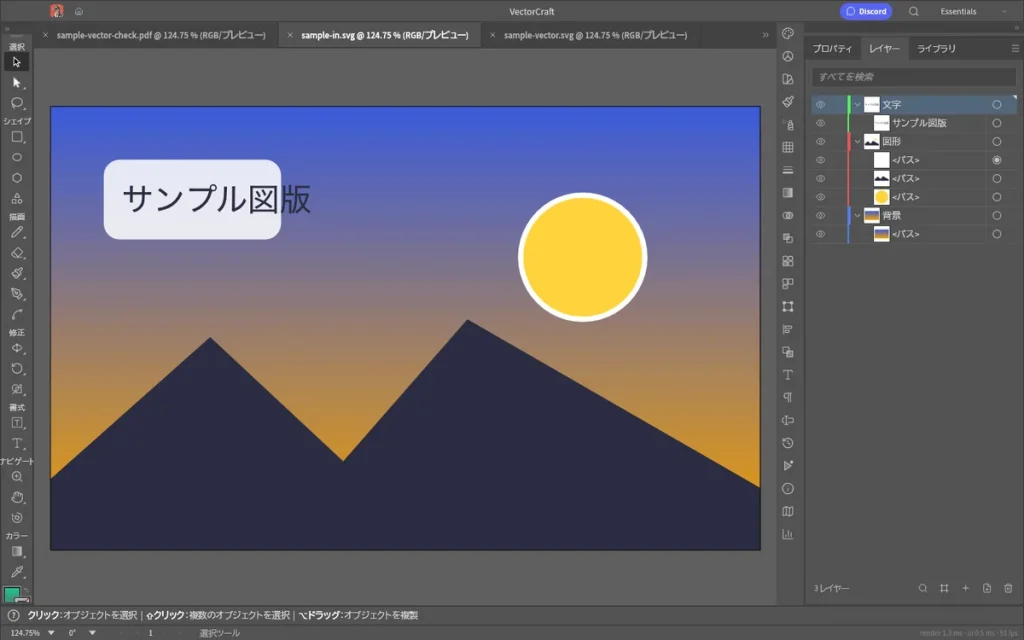Select the レイヤー panel tab
Image resolution: width=1024 pixels, height=640 pixels.
tap(884, 48)
